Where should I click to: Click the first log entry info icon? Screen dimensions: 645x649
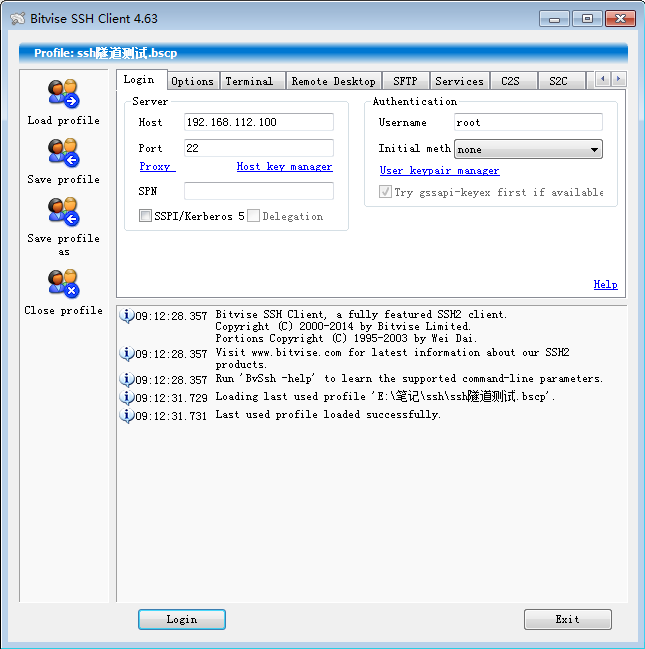tap(126, 315)
